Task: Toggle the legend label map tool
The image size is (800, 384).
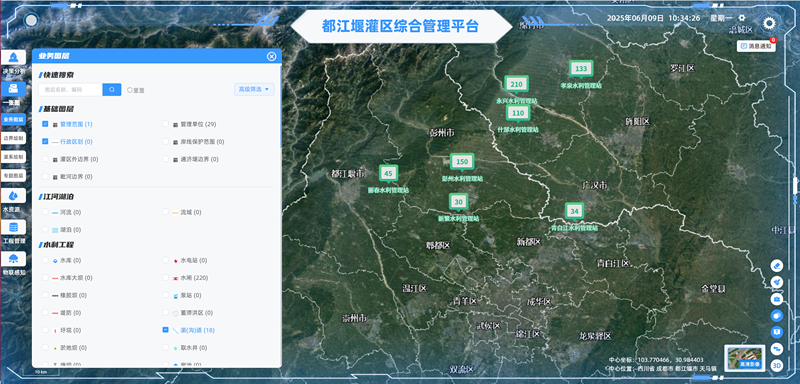Action: [777, 332]
